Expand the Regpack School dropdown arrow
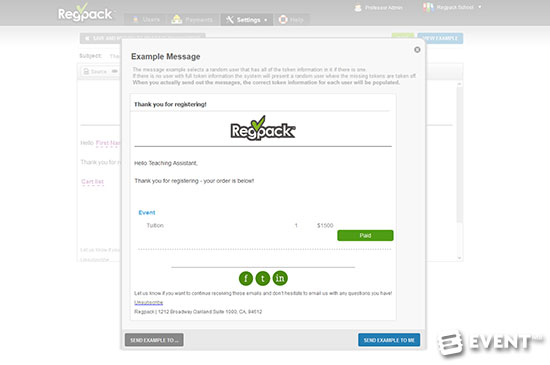The image size is (550, 365). (480, 7)
